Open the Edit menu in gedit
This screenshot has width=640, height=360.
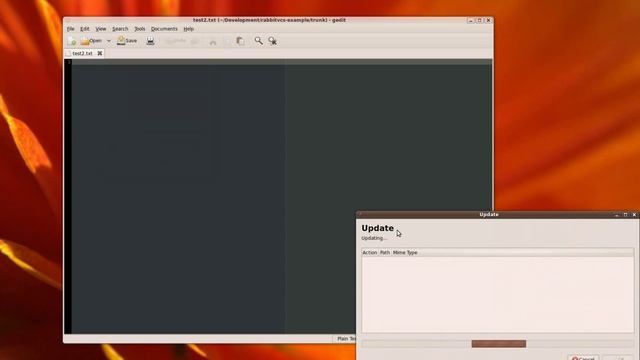click(84, 29)
